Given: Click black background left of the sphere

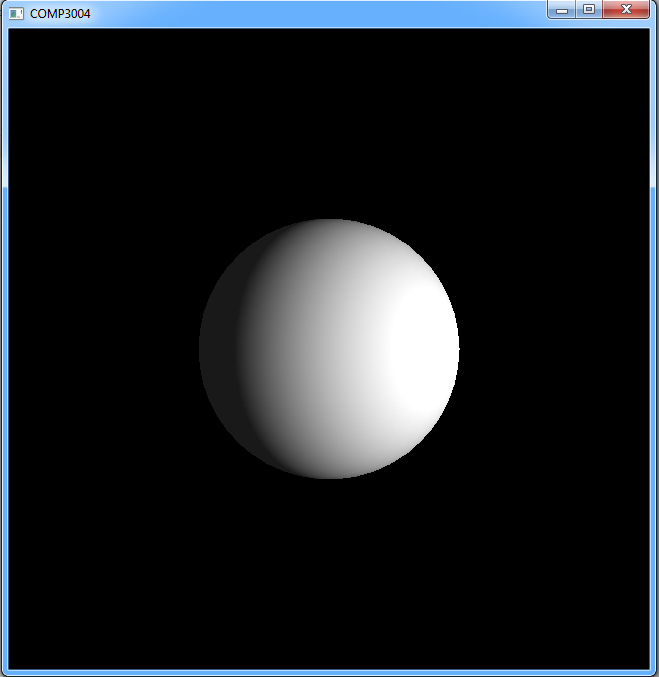Looking at the screenshot, I should [100, 350].
